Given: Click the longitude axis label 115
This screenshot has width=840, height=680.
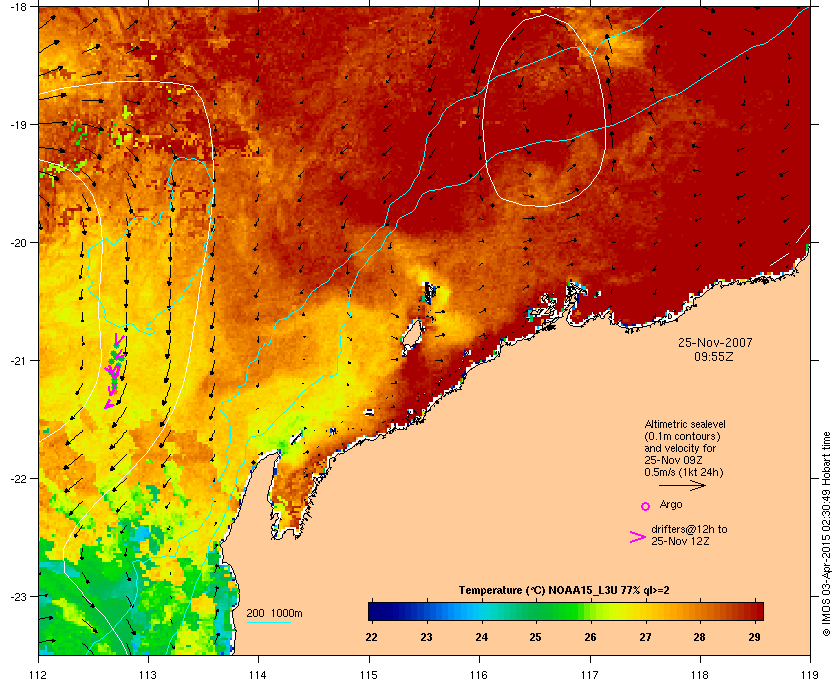Looking at the screenshot, I should tap(369, 675).
